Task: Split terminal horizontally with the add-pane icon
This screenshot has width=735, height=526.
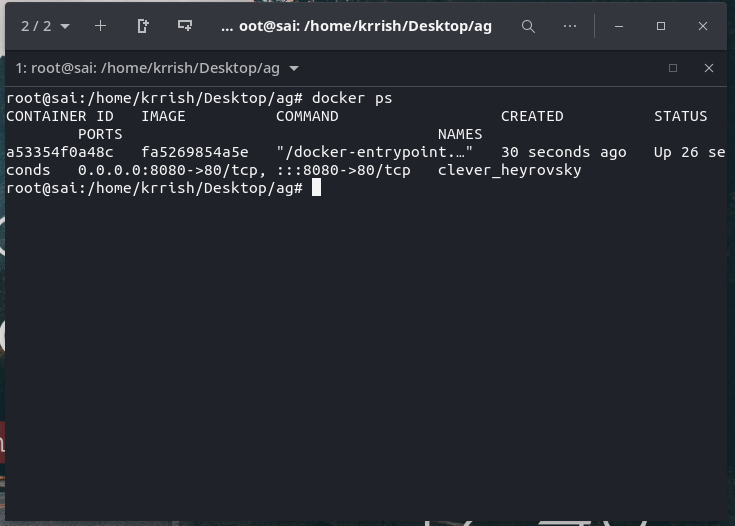Action: pyautogui.click(x=185, y=26)
